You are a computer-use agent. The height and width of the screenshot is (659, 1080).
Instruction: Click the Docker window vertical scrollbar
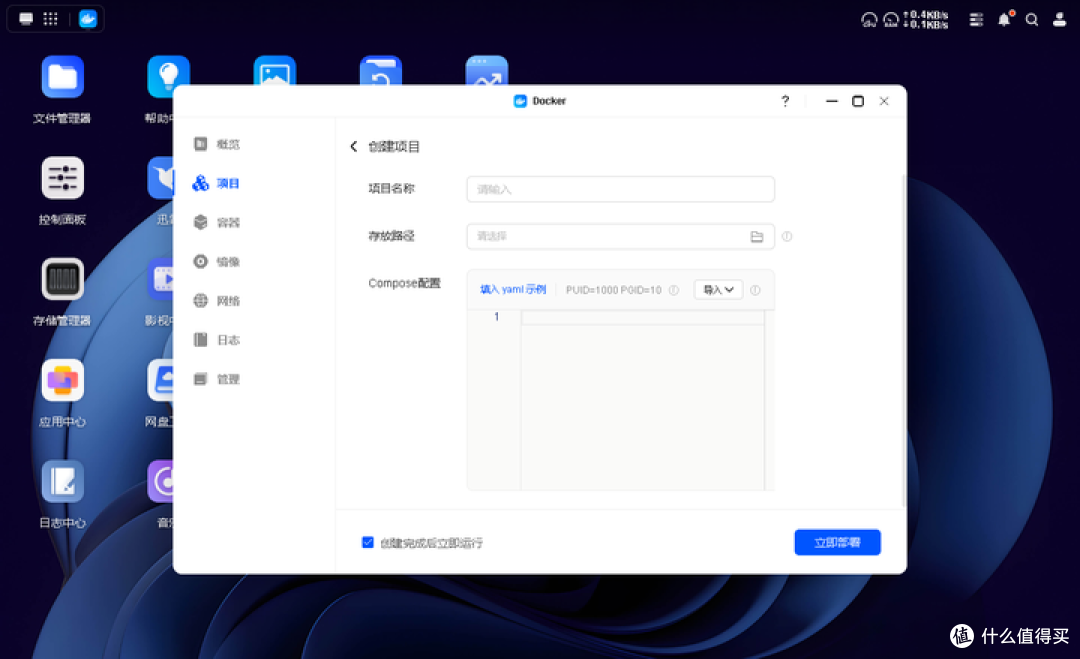(904, 341)
